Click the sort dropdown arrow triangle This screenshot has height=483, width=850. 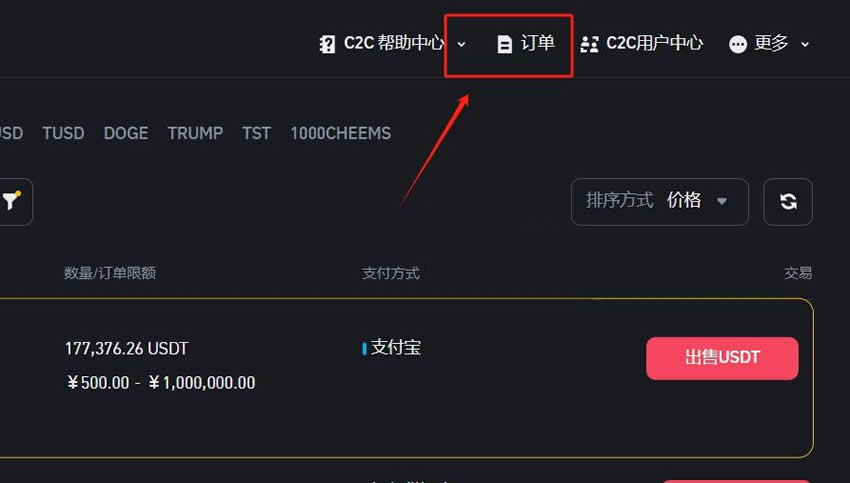click(x=722, y=202)
